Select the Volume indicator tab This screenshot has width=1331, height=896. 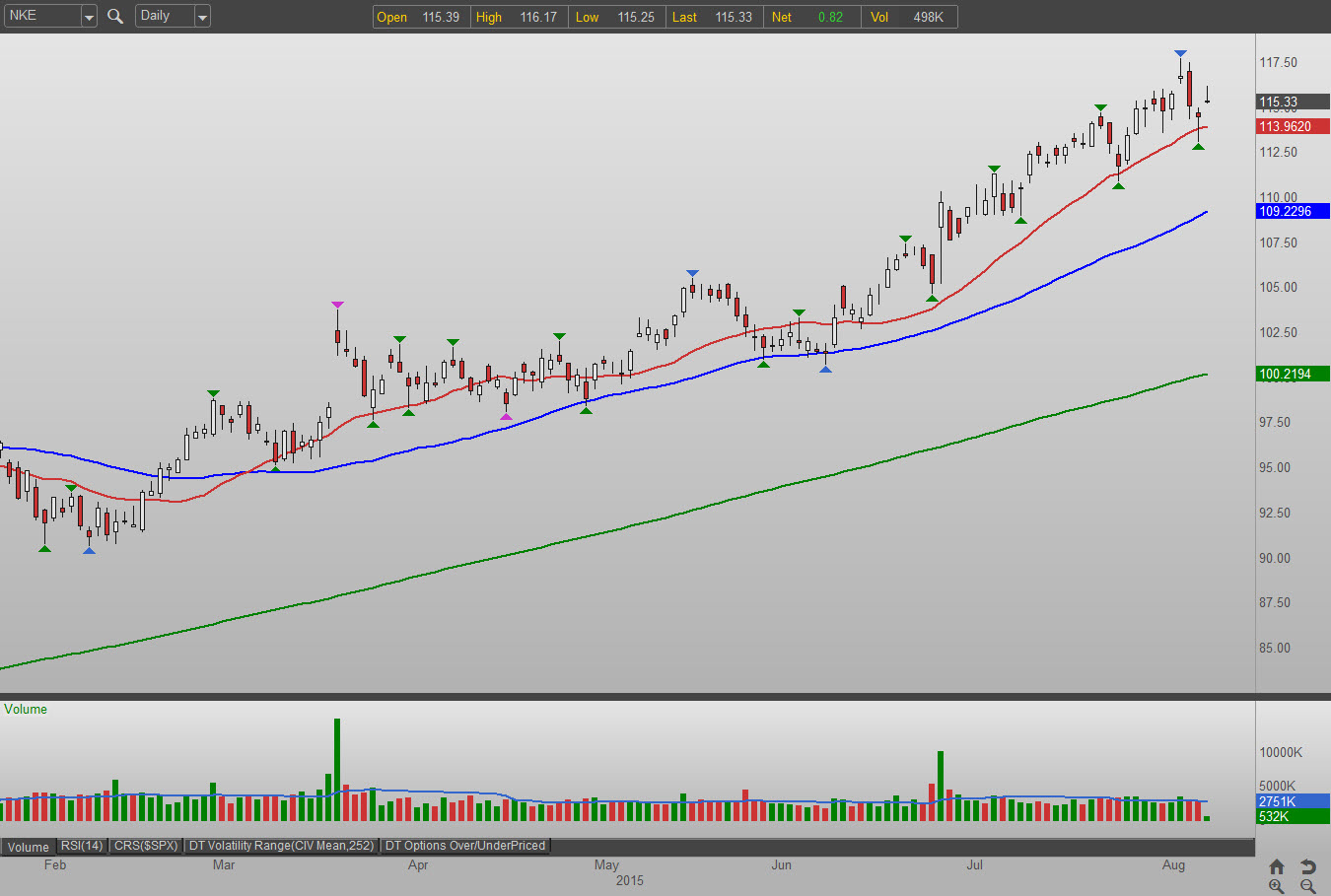(x=29, y=847)
